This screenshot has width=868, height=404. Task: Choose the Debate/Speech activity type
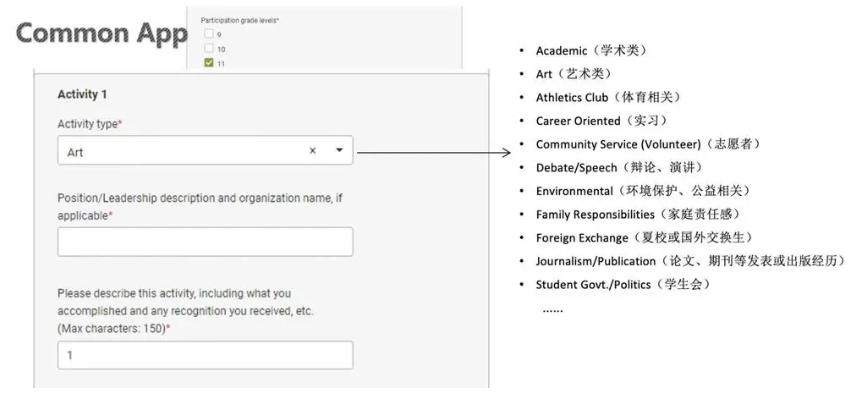(x=617, y=167)
